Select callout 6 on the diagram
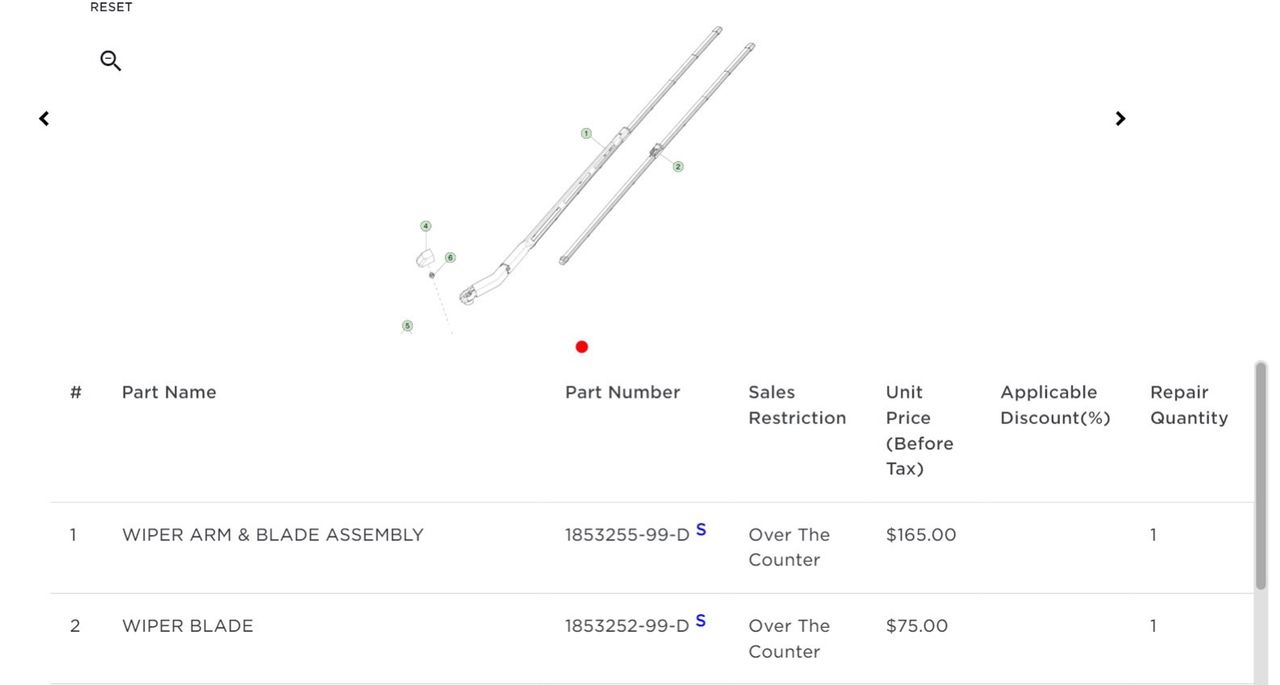 (x=450, y=258)
